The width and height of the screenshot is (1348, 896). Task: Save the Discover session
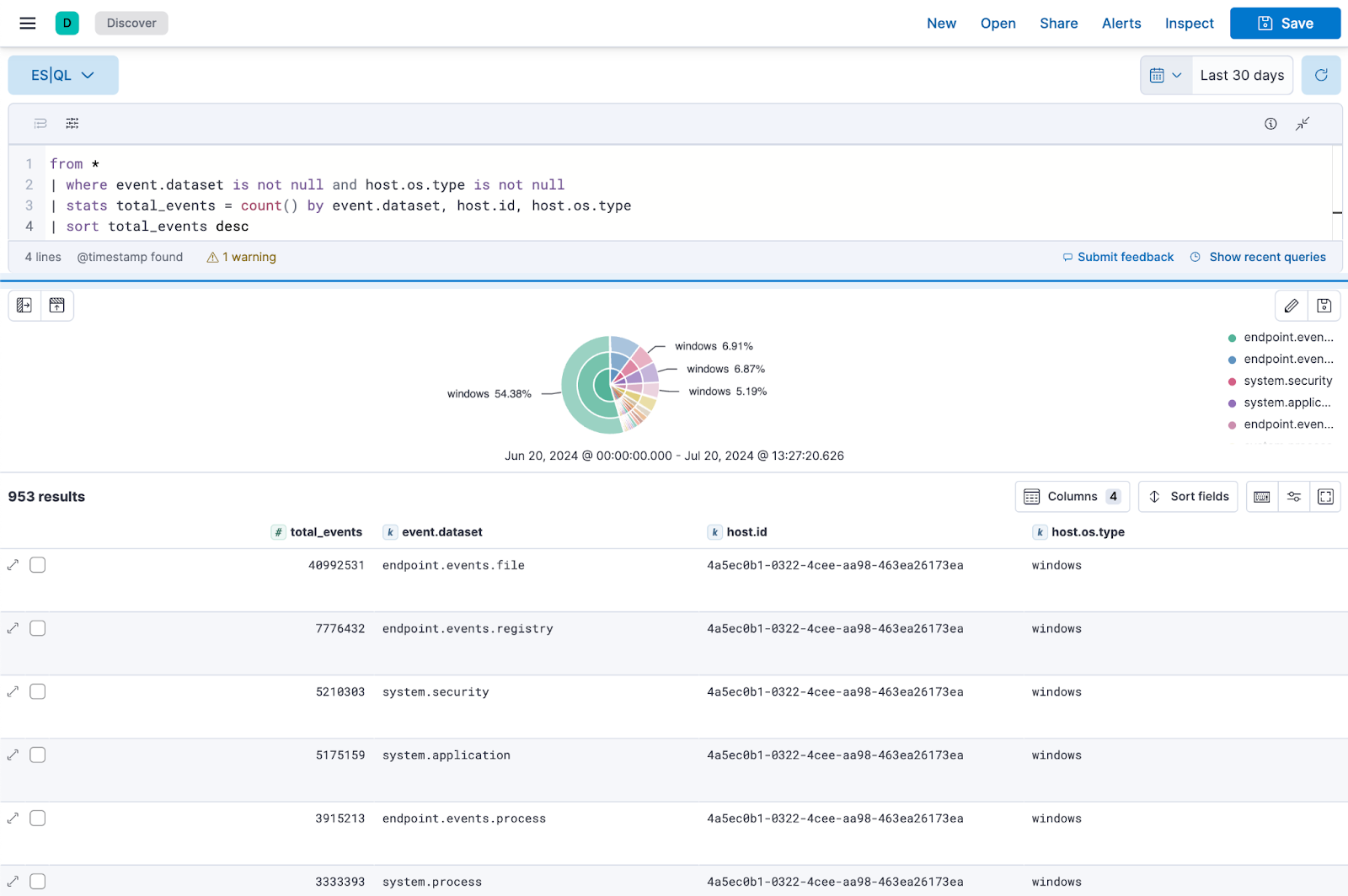click(1285, 24)
